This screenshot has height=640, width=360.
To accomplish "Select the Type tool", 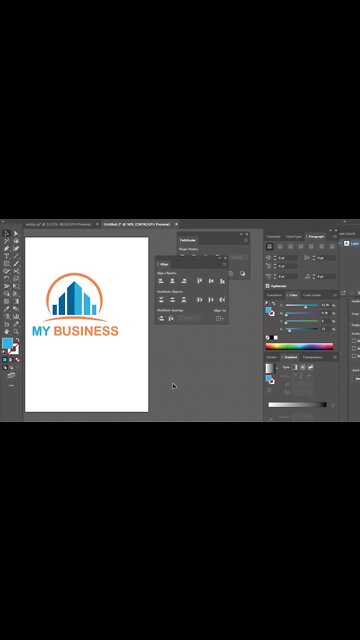I will click(7, 256).
